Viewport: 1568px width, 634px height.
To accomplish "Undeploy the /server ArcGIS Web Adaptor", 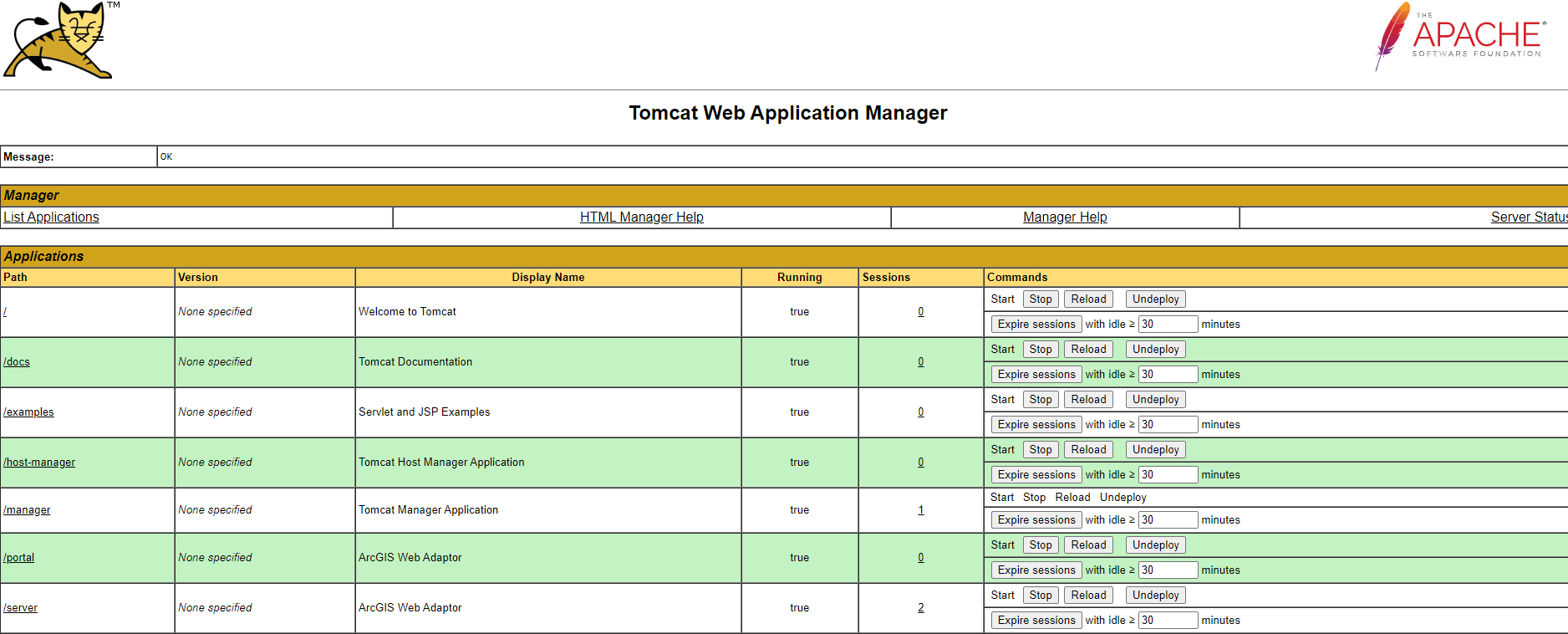I will (1155, 596).
